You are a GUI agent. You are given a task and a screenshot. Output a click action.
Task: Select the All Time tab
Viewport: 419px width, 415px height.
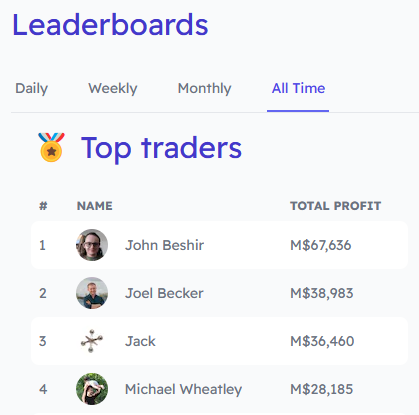tap(298, 88)
